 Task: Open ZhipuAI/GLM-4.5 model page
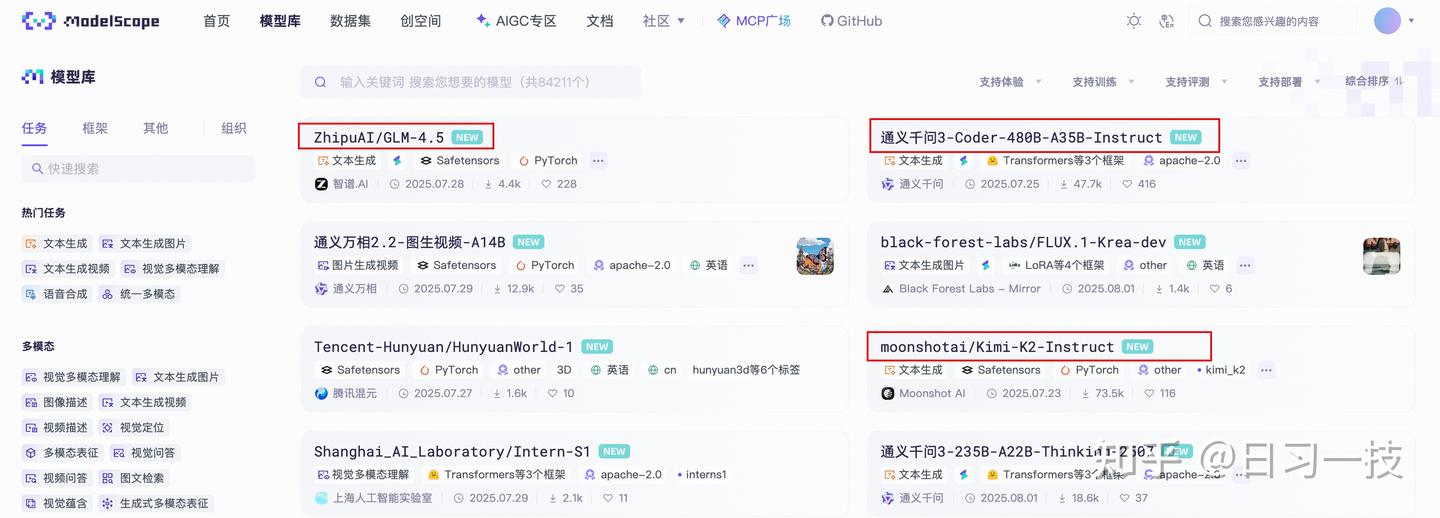pyautogui.click(x=379, y=137)
